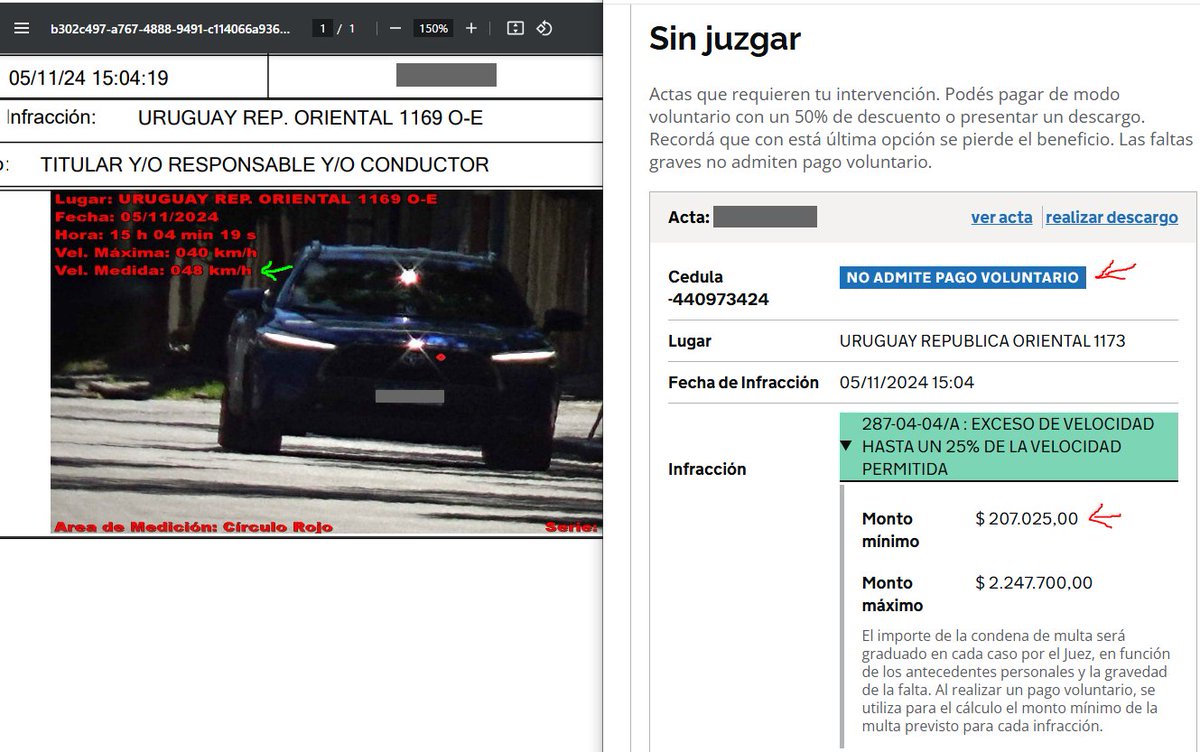
Task: Select the PDF file name b302c497-a767-4888
Action: pos(171,29)
